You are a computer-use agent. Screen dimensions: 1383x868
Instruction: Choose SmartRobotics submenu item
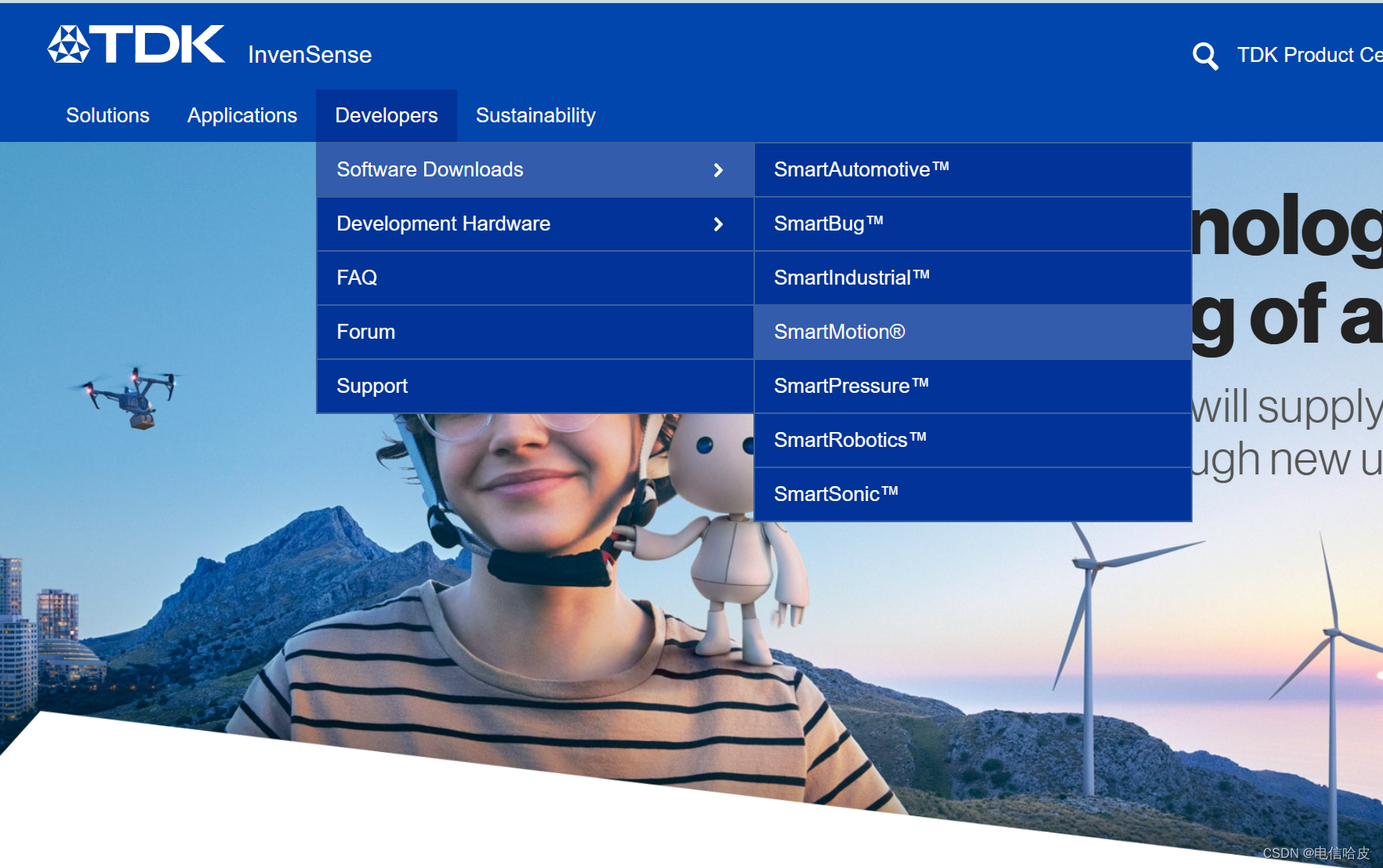[972, 440]
